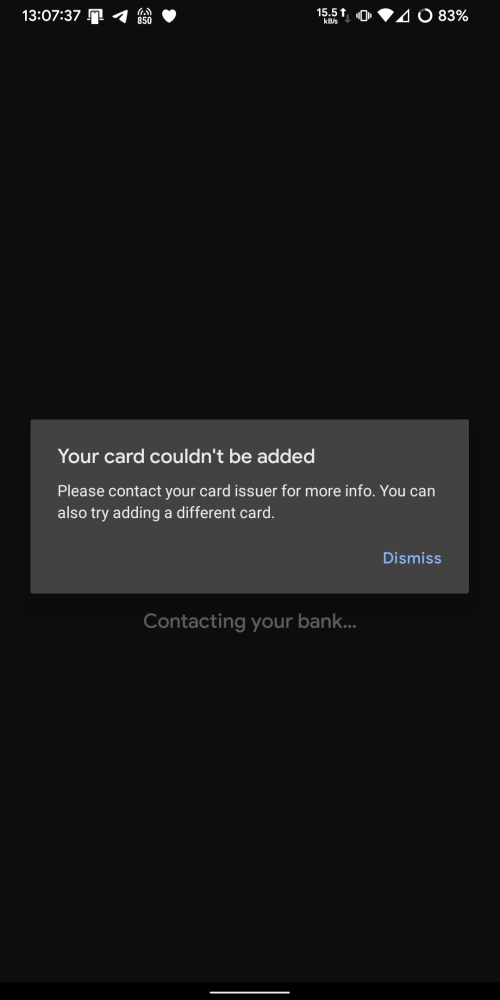The image size is (500, 1000).
Task: Tap the vibrate mode status icon
Action: click(364, 16)
